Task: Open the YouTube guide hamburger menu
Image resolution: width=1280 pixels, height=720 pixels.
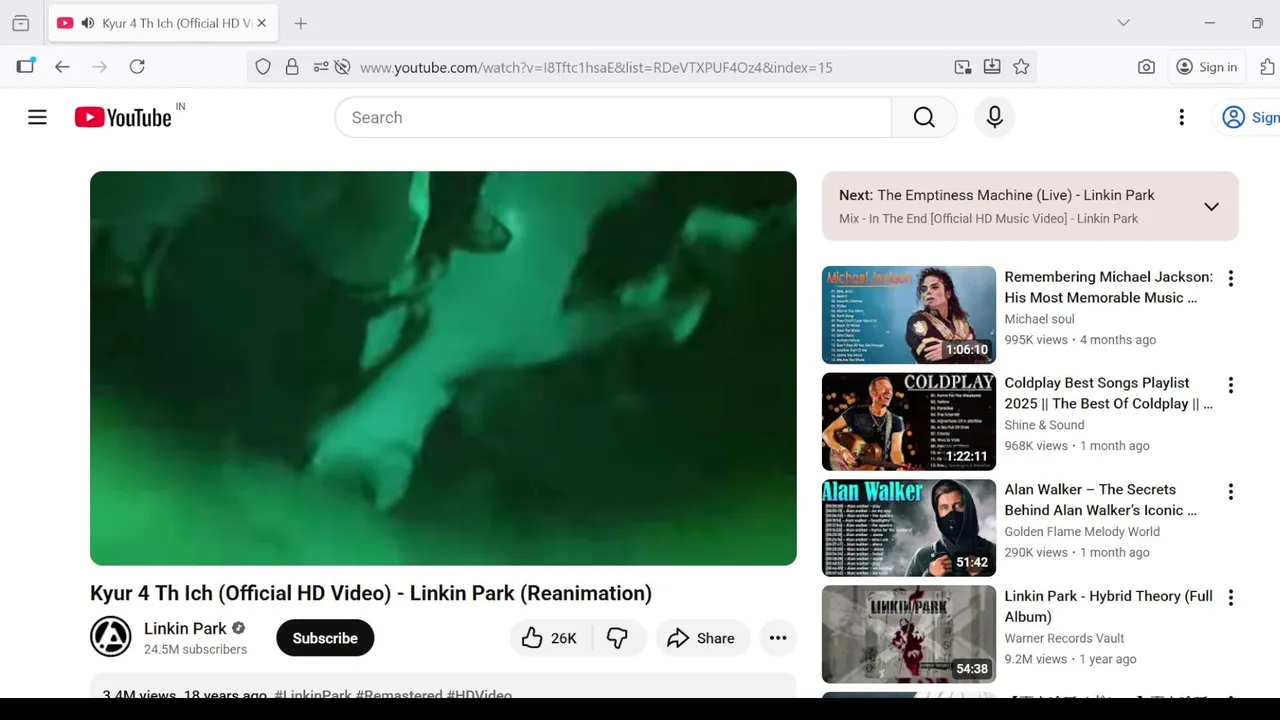Action: [x=37, y=117]
